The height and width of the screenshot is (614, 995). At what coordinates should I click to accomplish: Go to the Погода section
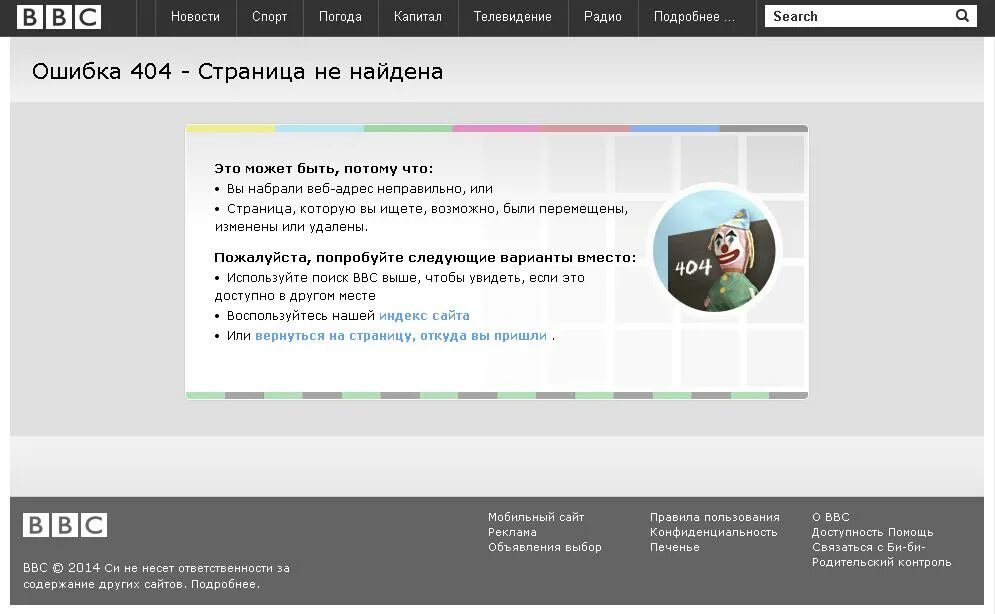point(340,17)
